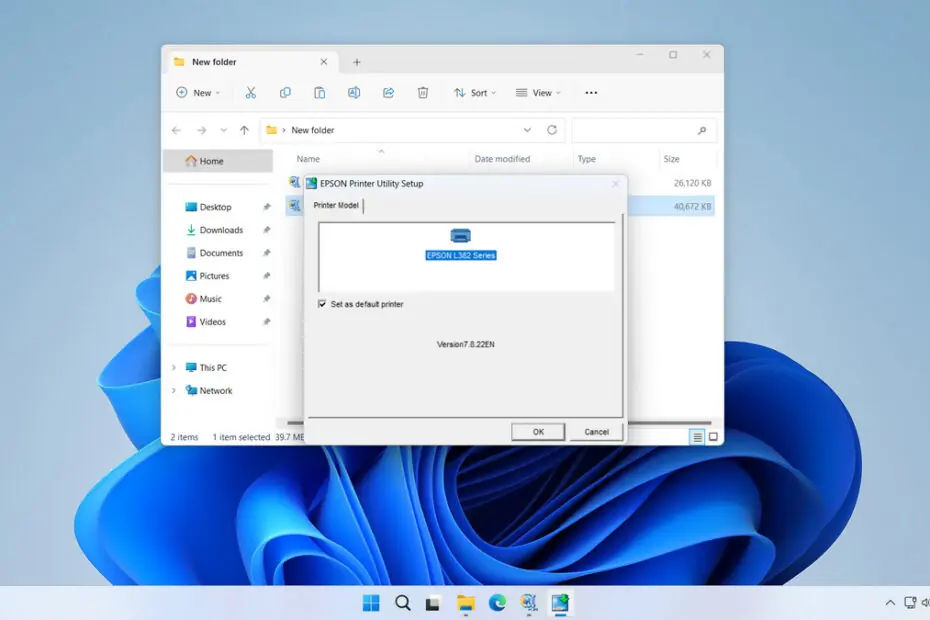The height and width of the screenshot is (620, 930).
Task: Open a new File Explorer tab with plus
Action: (x=357, y=62)
